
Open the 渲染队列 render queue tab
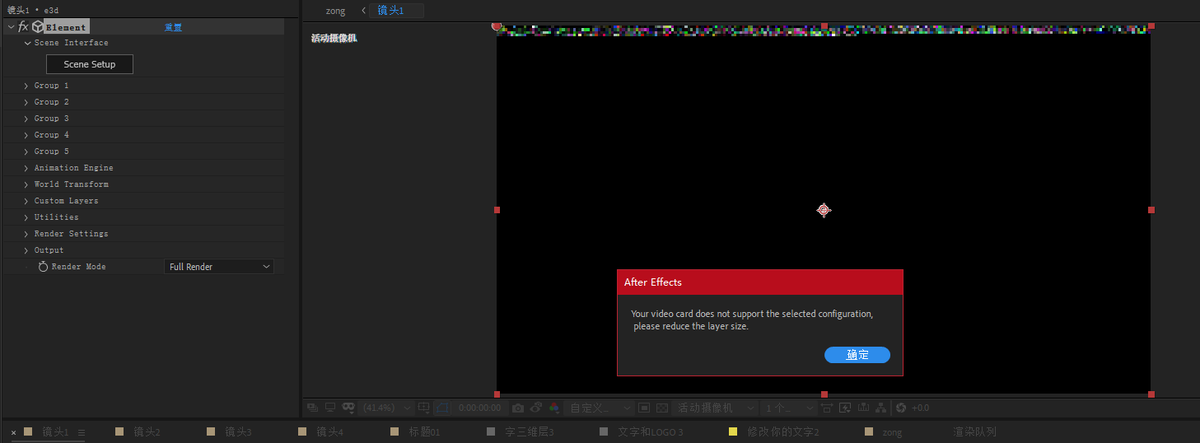click(974, 432)
